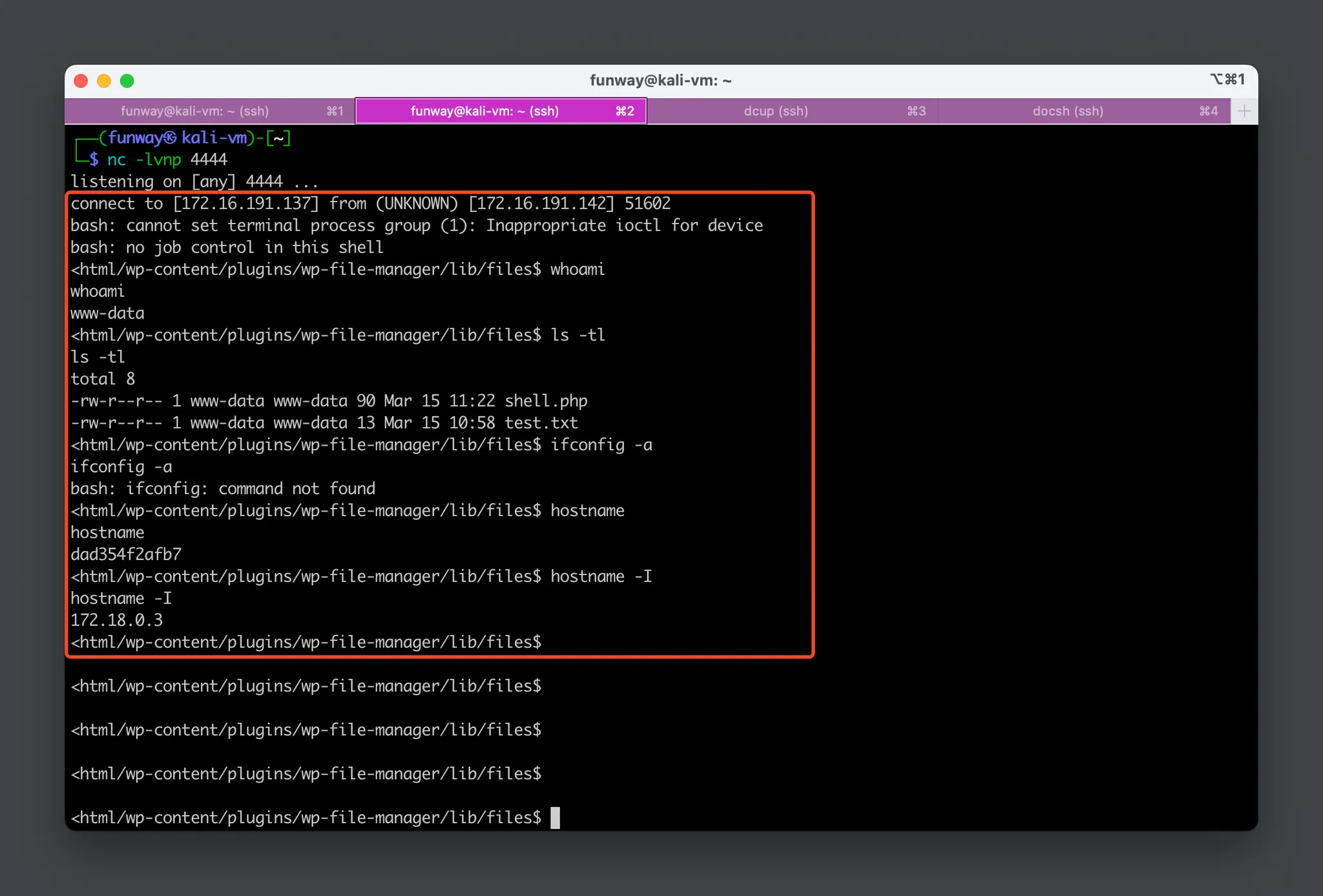Click the IP address 172.18.0.3 output
The height and width of the screenshot is (896, 1323).
coord(116,620)
